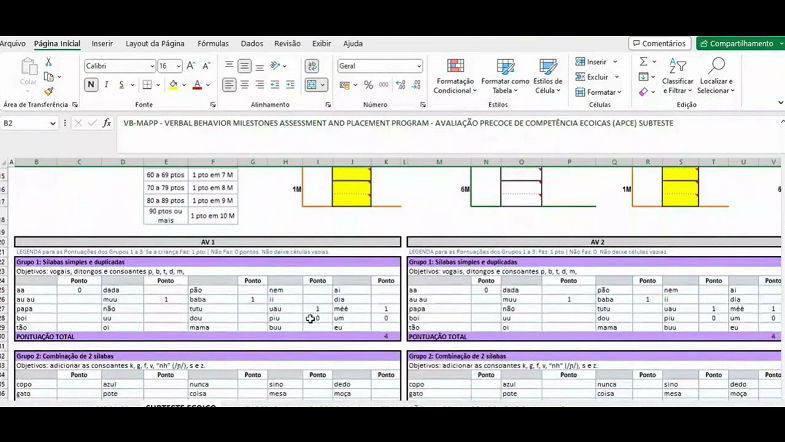Click the Insert Function fx icon
The height and width of the screenshot is (442, 785).
coord(107,123)
